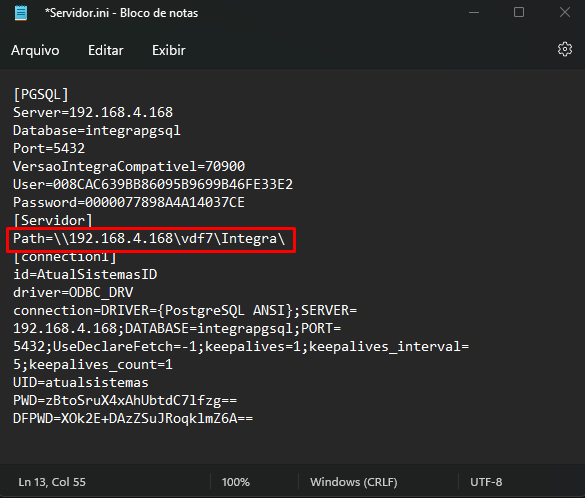Image resolution: width=585 pixels, height=498 pixels.
Task: Click on the Password= line
Action: (129, 203)
